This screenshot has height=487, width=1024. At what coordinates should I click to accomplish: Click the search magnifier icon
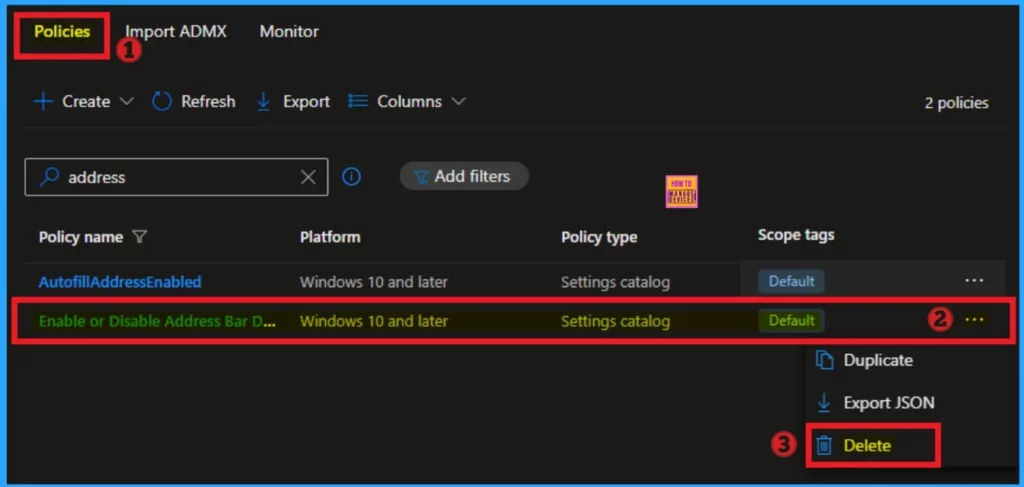click(x=50, y=176)
